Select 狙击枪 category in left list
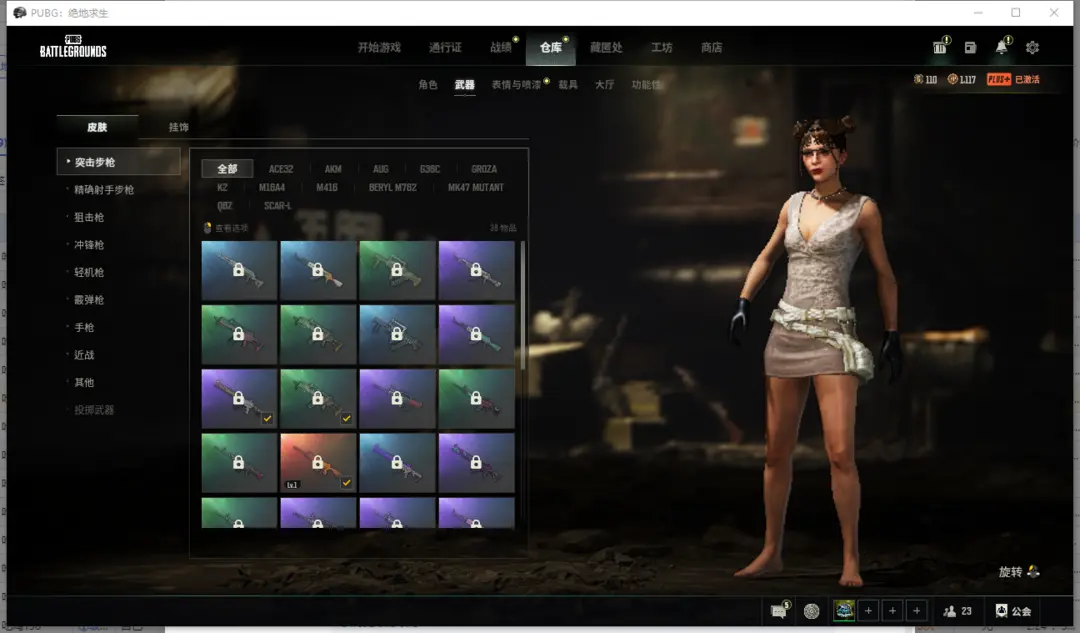Image resolution: width=1080 pixels, height=633 pixels. click(x=88, y=217)
